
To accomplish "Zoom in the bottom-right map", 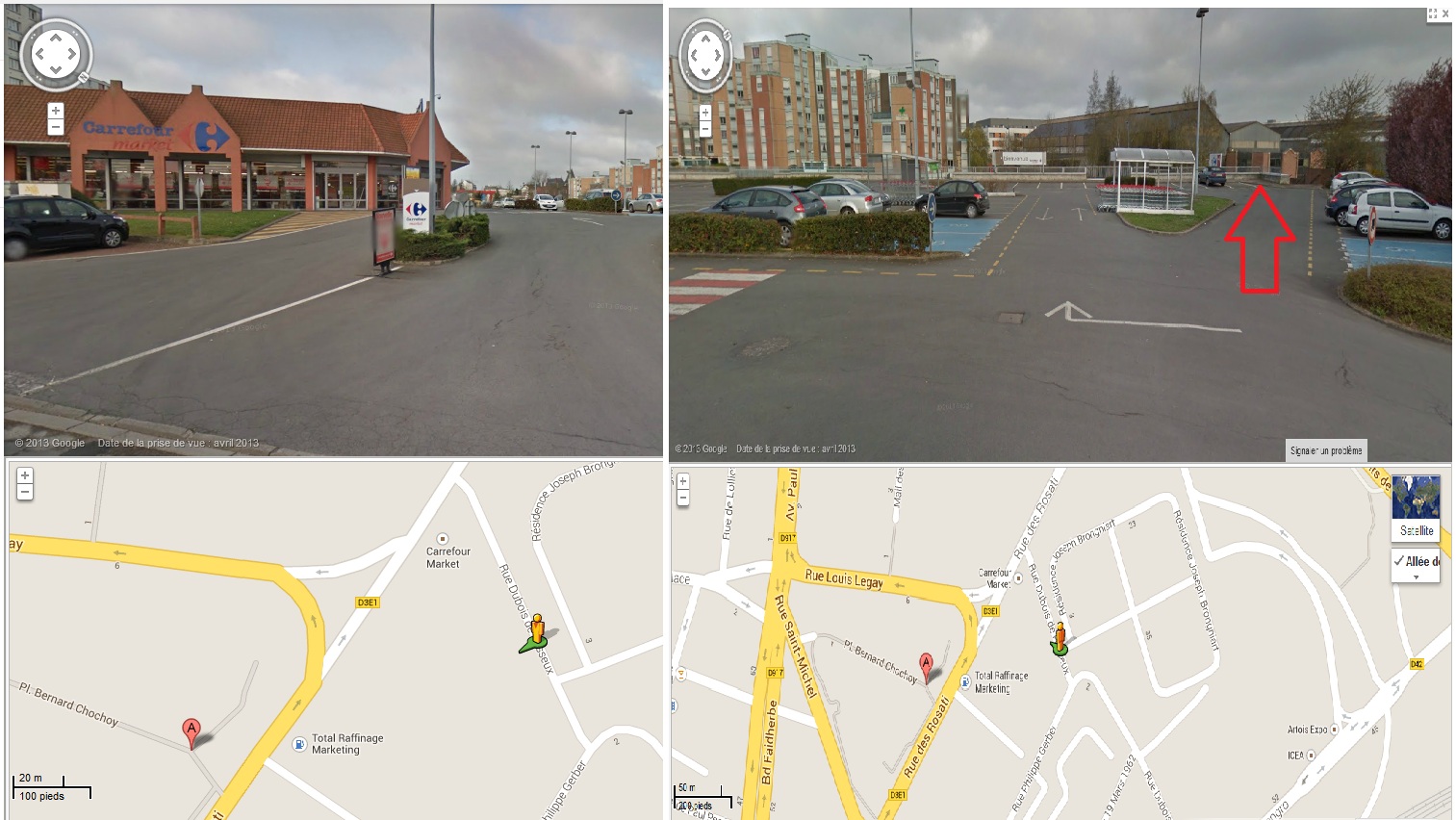I will (683, 481).
